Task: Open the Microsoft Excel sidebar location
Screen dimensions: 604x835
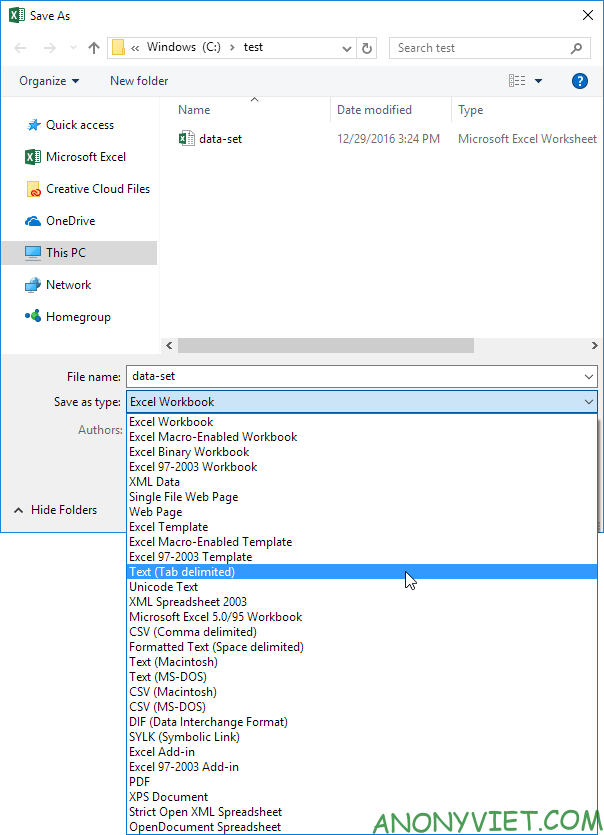Action: click(86, 157)
